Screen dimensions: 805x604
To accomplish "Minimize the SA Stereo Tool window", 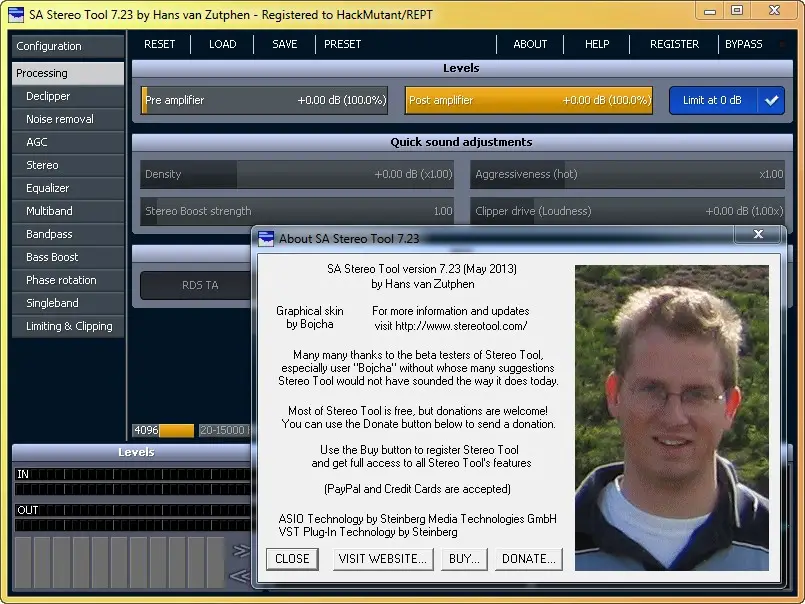I will point(710,10).
